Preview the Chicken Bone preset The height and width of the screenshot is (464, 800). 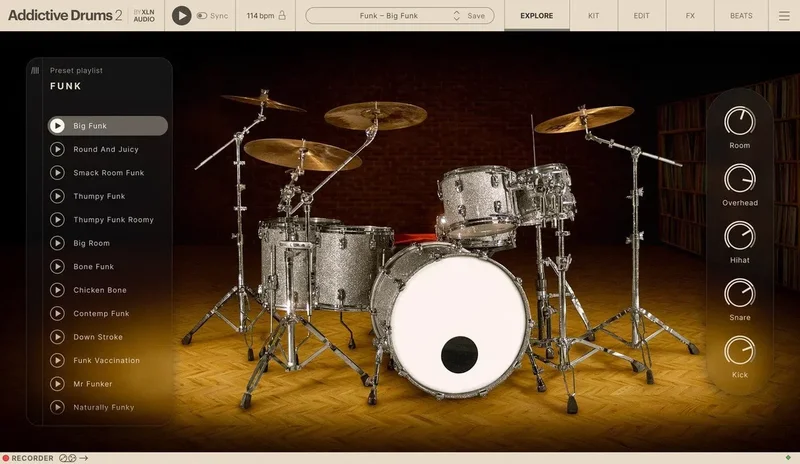pyautogui.click(x=57, y=290)
